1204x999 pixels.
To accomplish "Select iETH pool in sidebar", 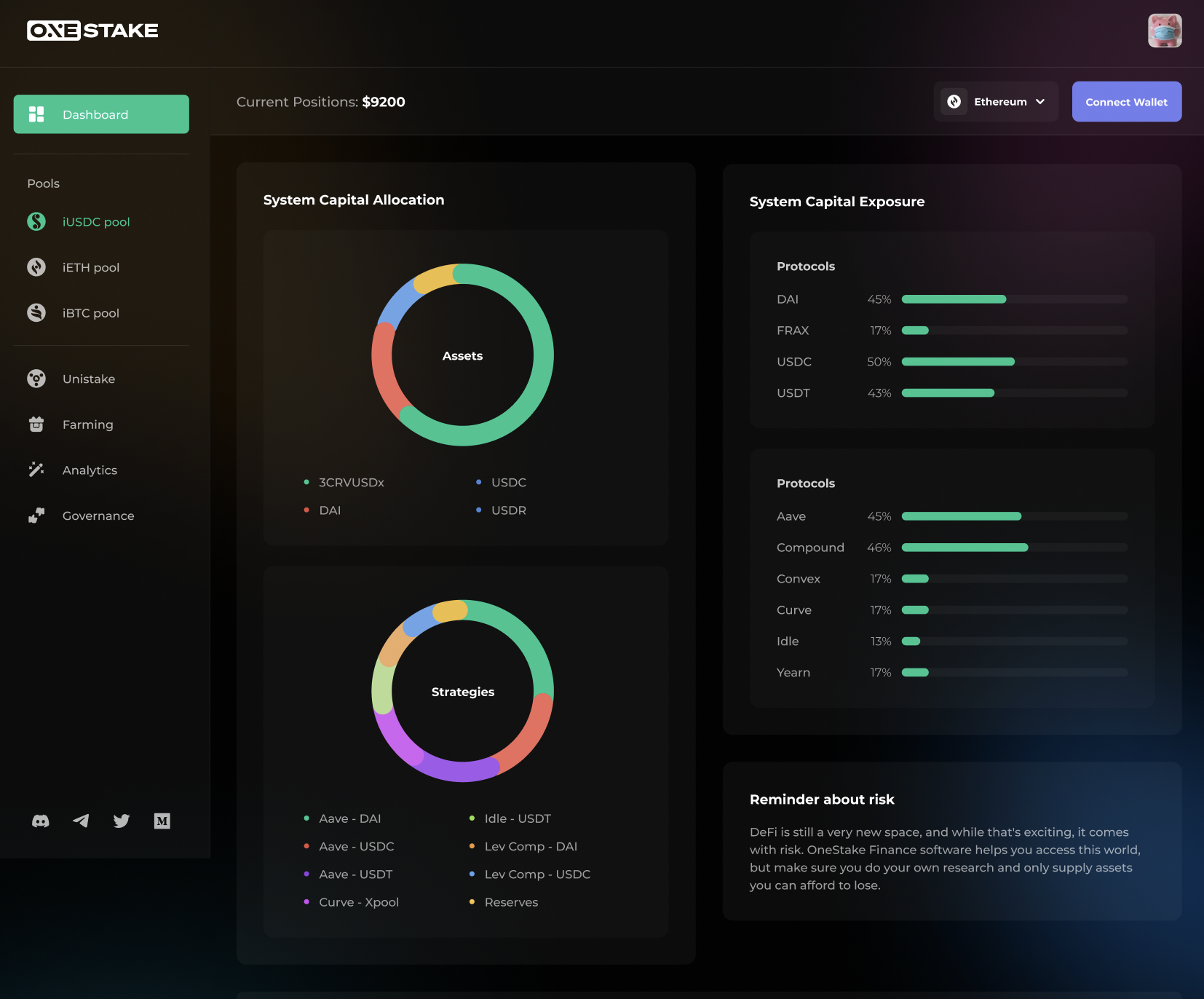I will tap(91, 267).
